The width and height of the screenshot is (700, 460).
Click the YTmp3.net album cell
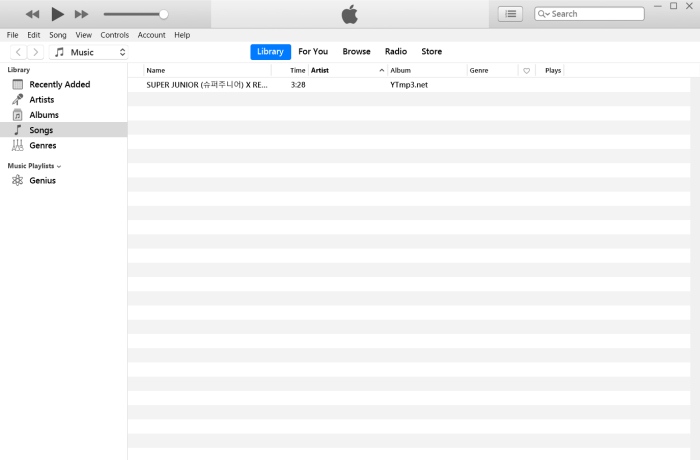pos(409,85)
